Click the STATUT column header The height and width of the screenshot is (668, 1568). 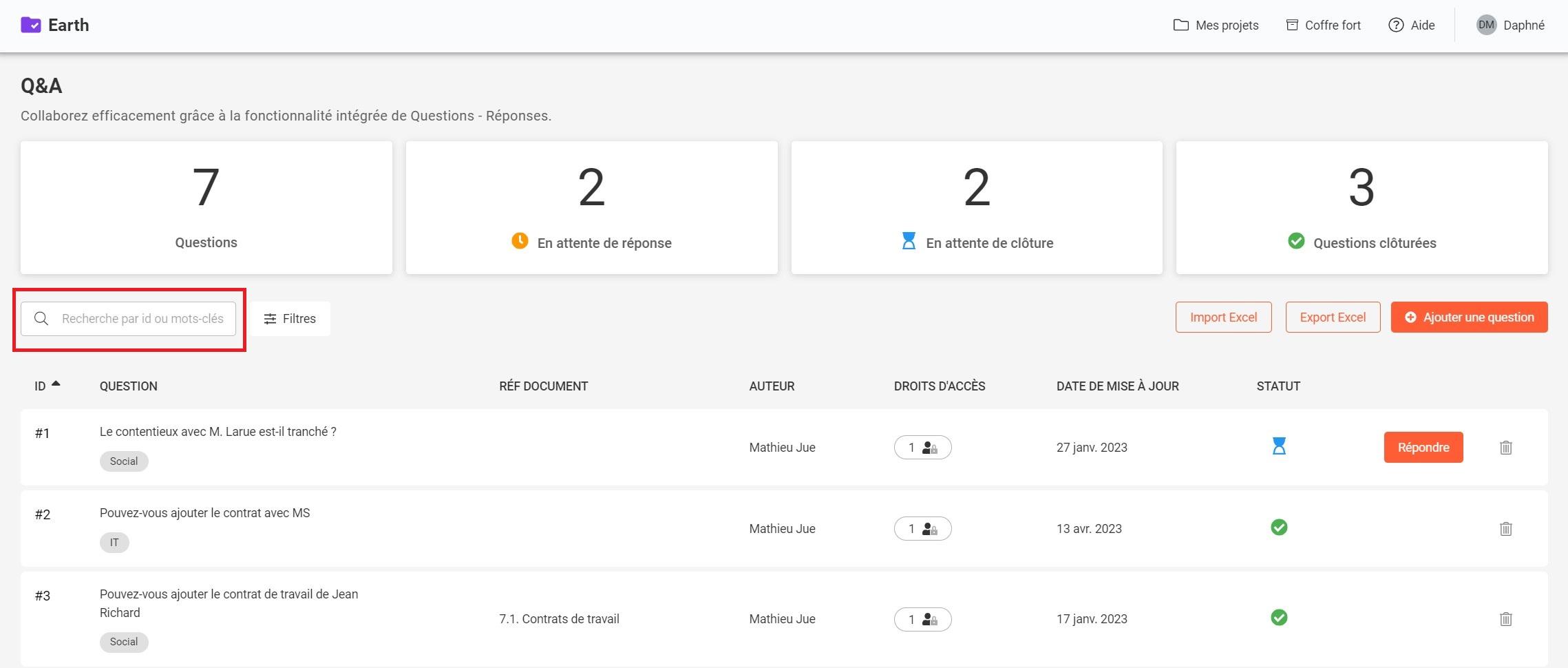pos(1278,386)
